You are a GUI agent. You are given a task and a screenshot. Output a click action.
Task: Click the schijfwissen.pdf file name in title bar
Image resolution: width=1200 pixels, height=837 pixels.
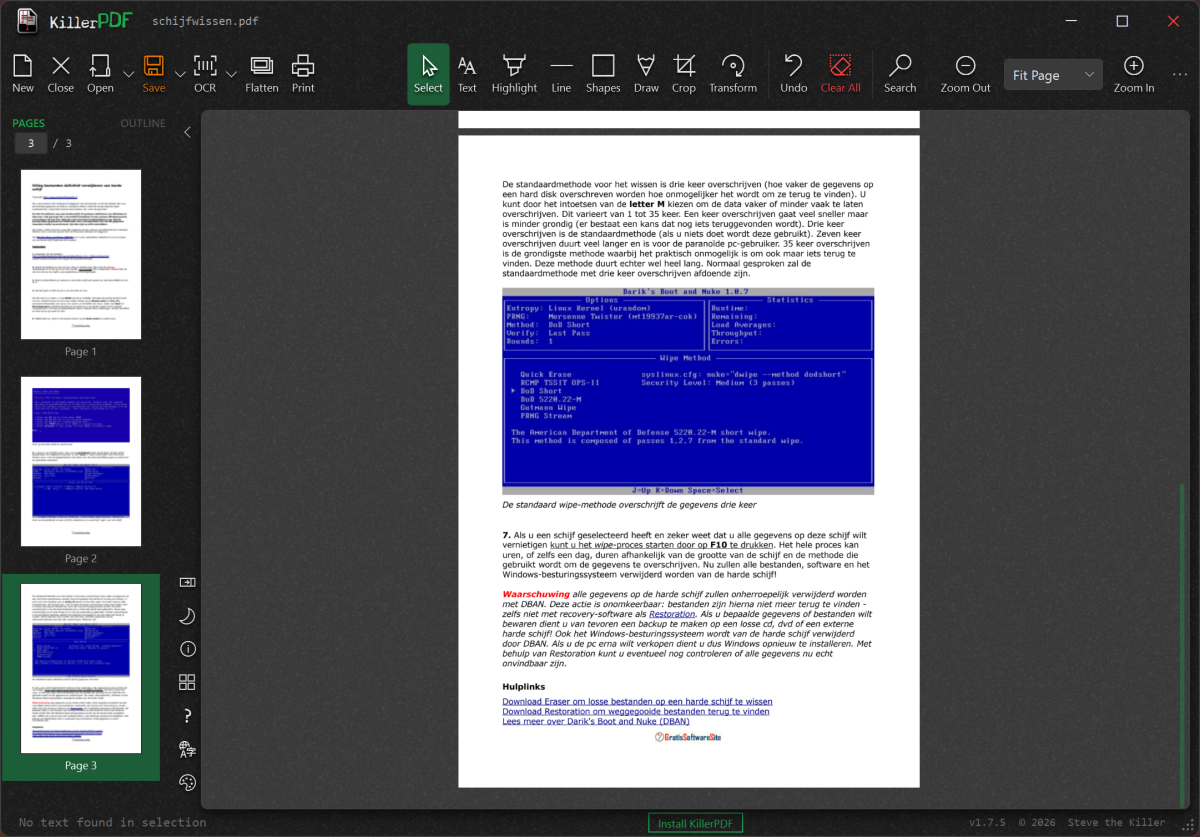point(205,21)
